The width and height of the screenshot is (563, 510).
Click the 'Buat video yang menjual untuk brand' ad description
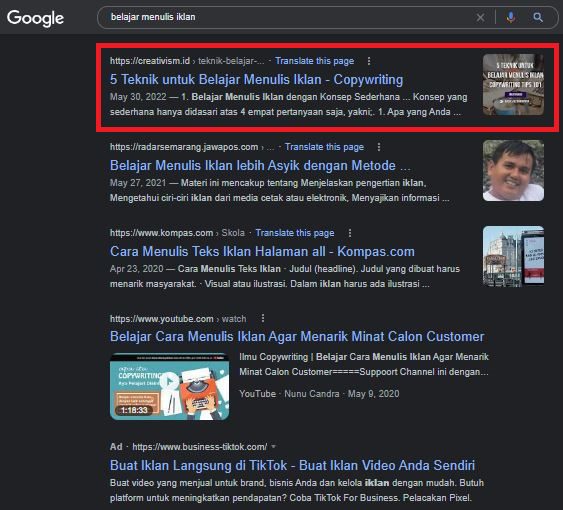(297, 490)
